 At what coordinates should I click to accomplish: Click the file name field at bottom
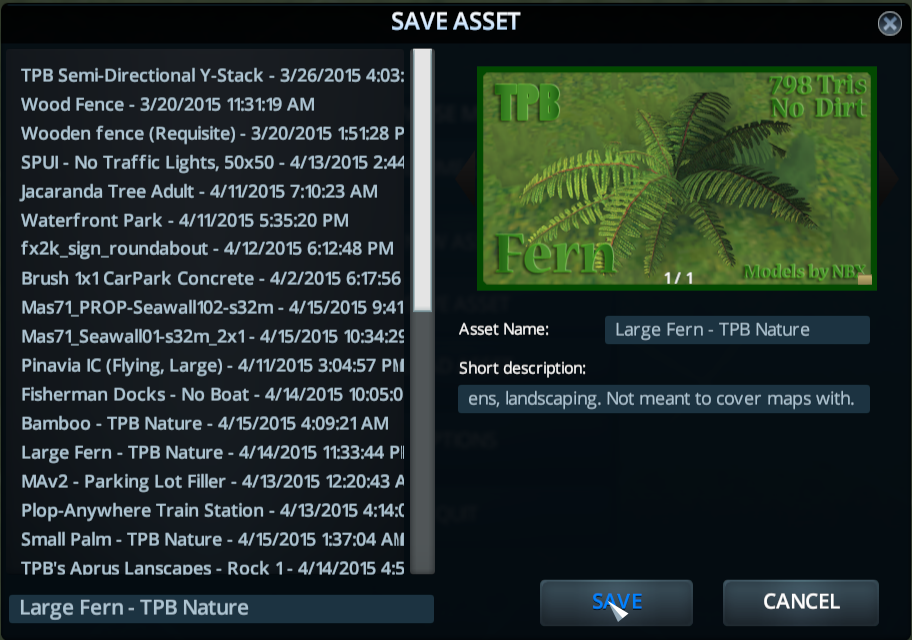pos(222,609)
